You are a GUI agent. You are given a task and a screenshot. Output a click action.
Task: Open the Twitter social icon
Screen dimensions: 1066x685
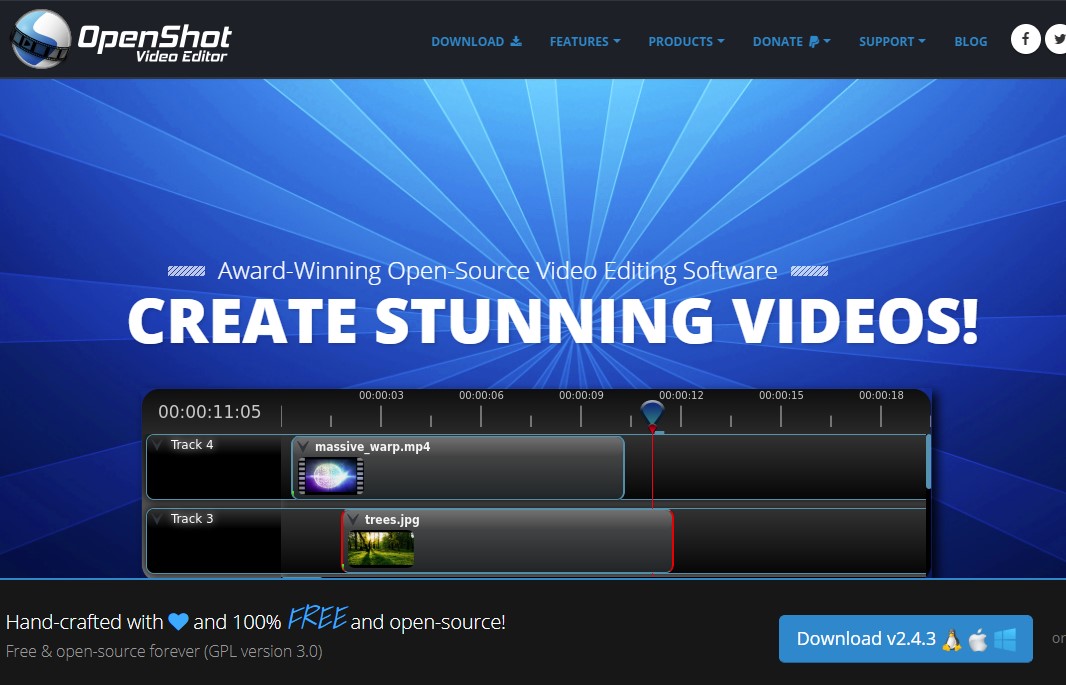point(1057,40)
